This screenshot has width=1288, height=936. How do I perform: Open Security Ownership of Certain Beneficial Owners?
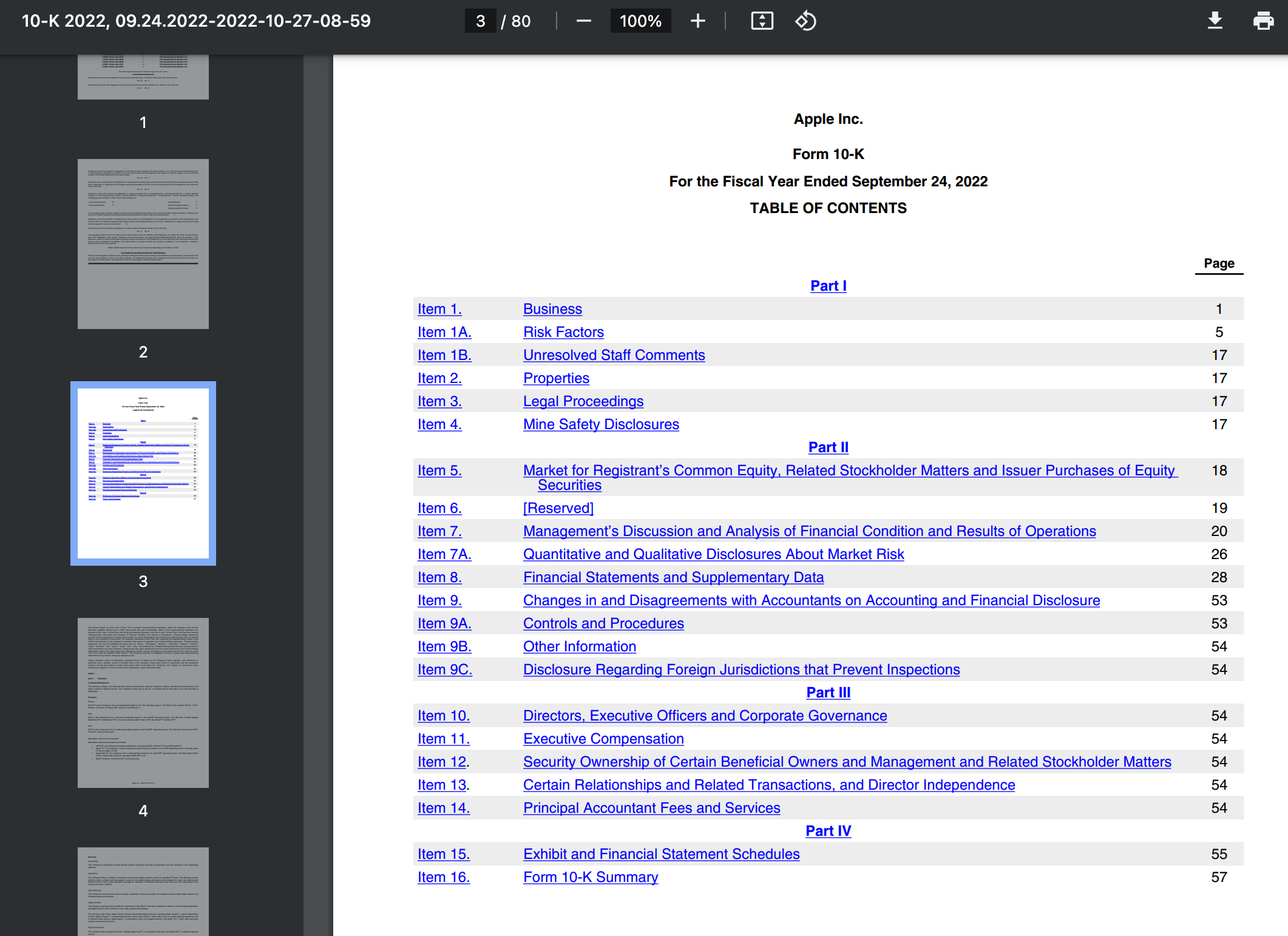[847, 762]
